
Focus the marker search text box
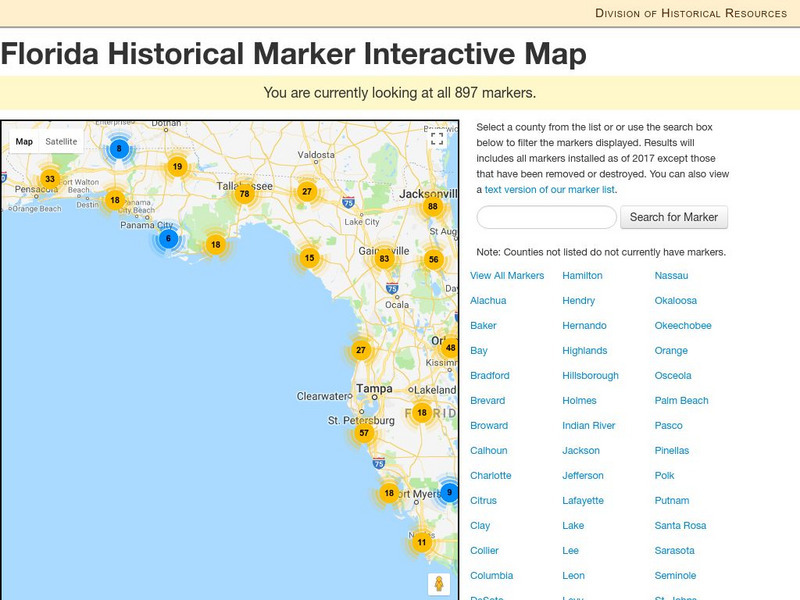tap(546, 217)
